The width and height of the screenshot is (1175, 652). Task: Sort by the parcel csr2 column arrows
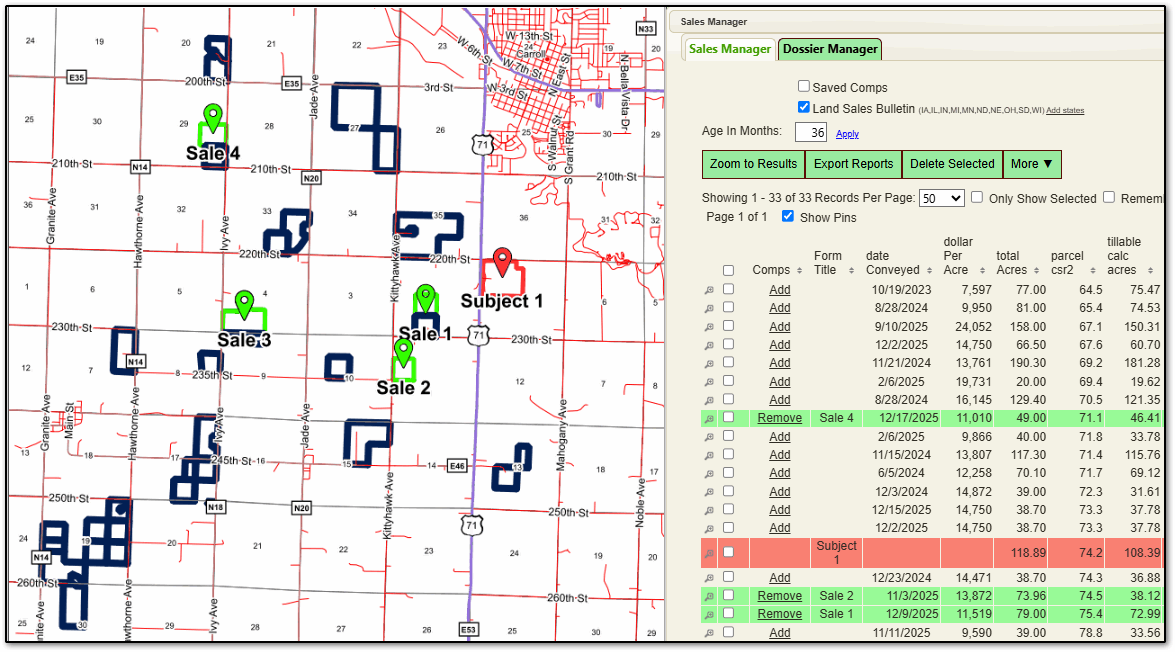click(x=1093, y=271)
